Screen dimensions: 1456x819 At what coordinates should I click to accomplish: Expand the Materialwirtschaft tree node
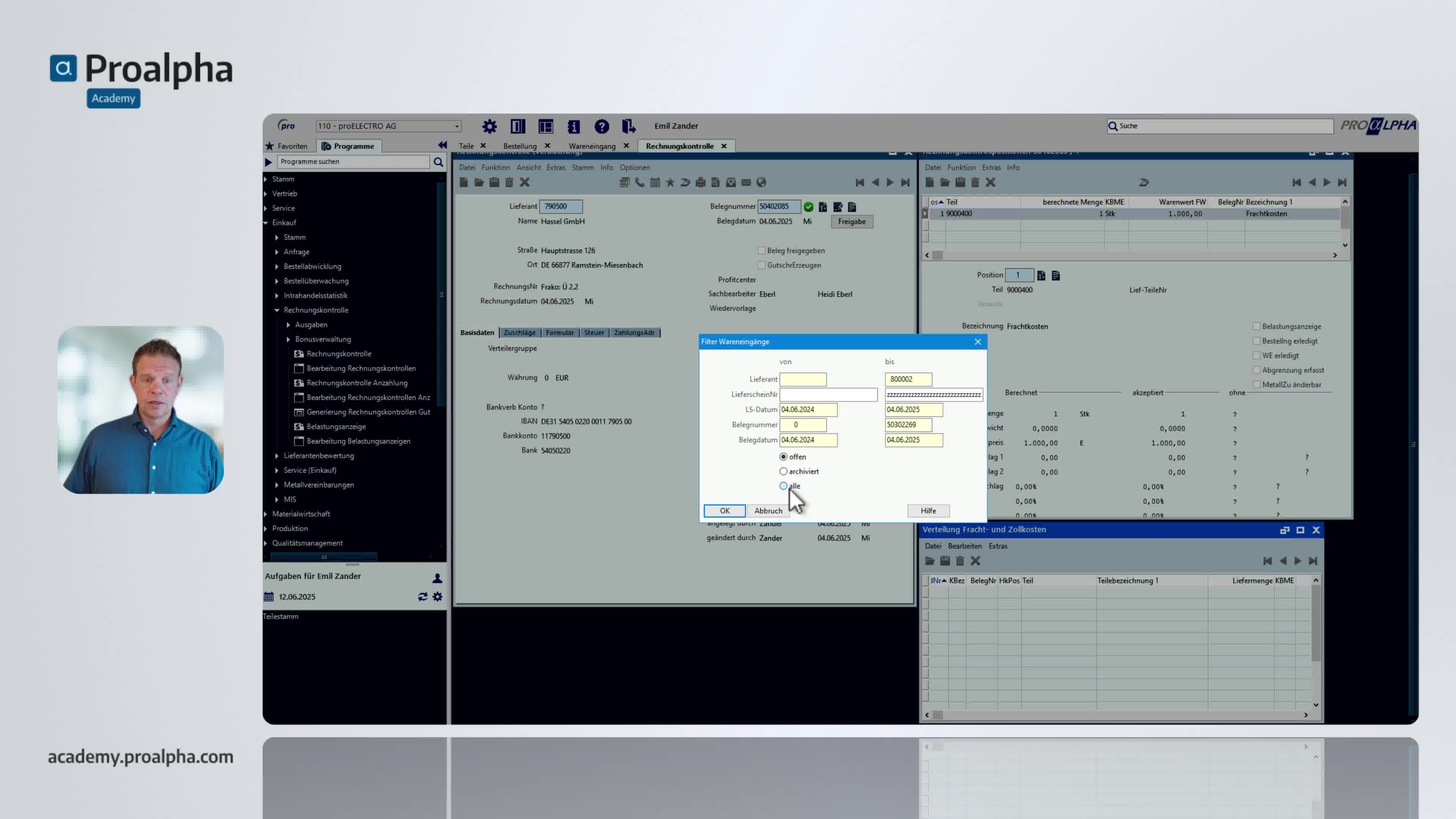click(266, 514)
